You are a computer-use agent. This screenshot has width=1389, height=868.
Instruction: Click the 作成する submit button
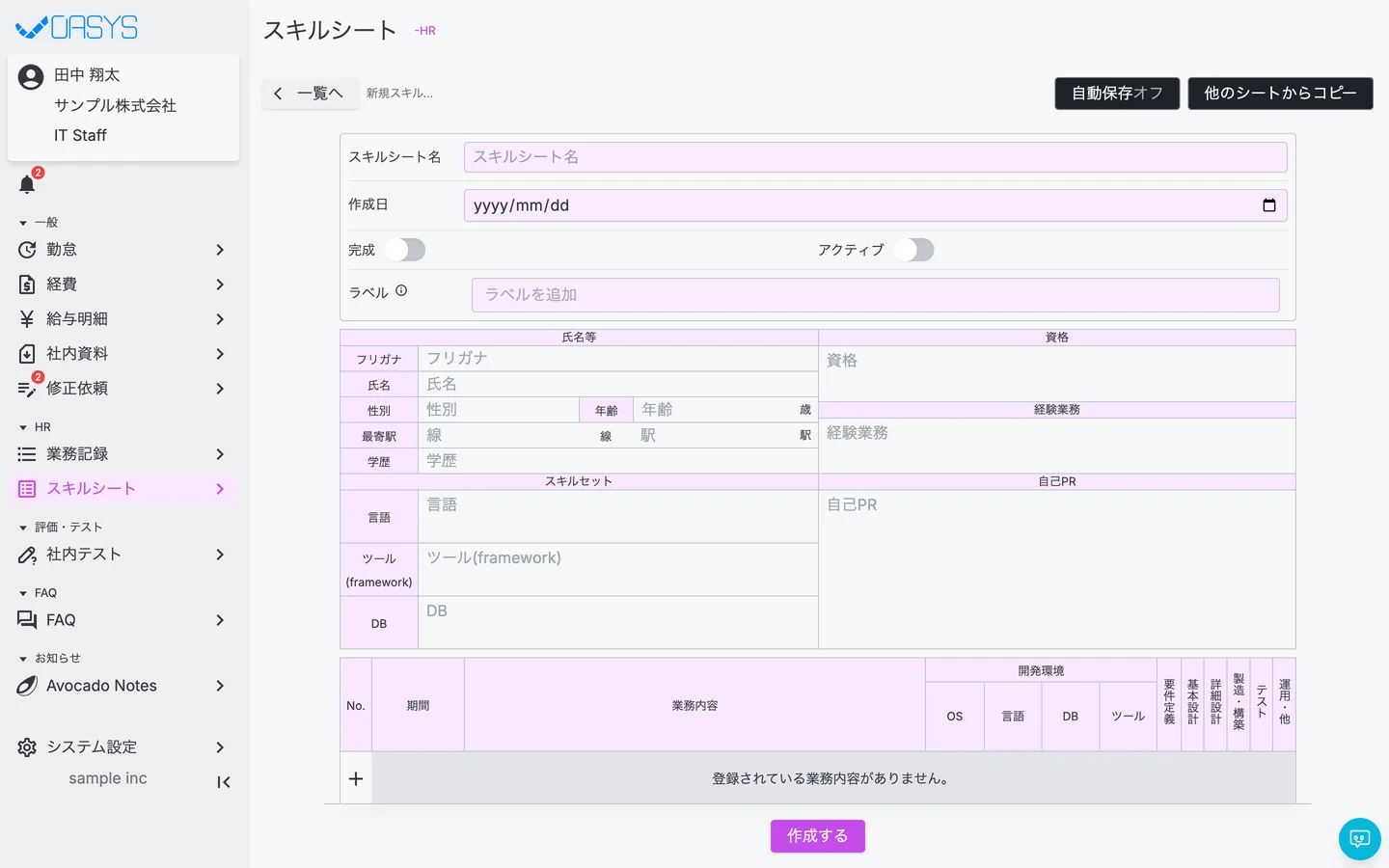(x=818, y=836)
